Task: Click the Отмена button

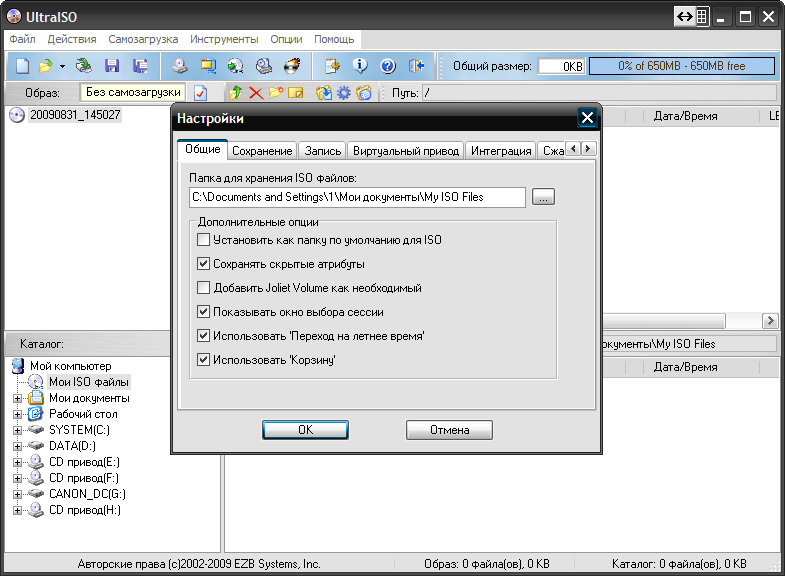Action: pos(450,430)
